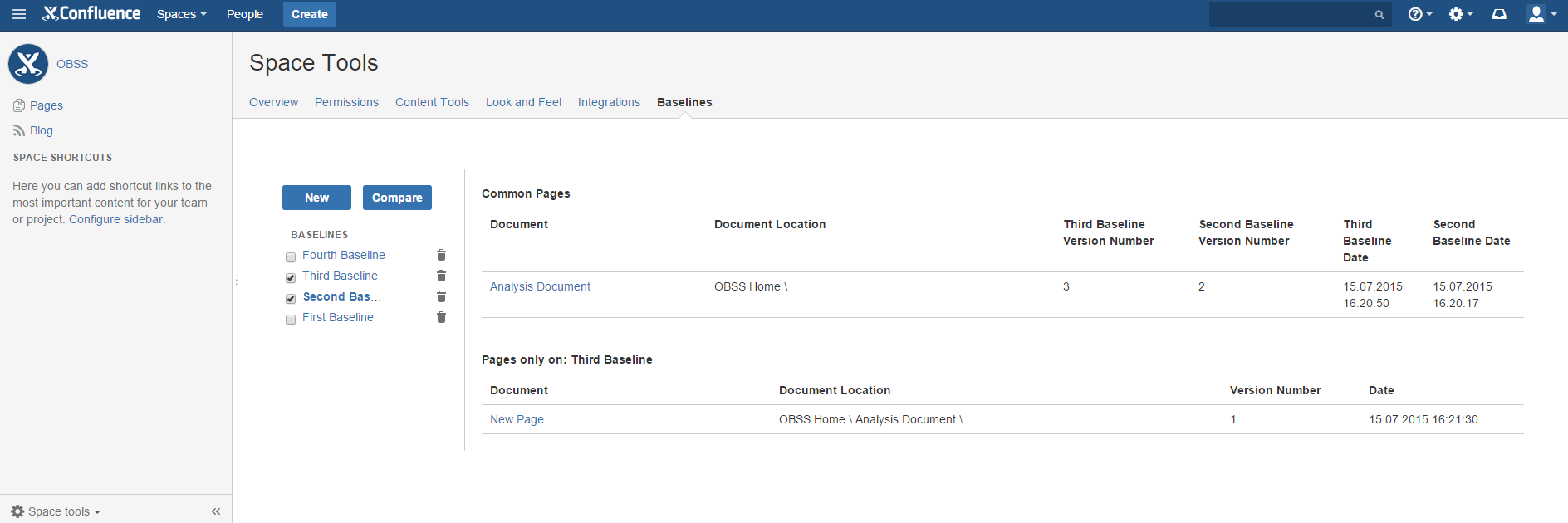Open the Space tools dropdown
This screenshot has height=523, width=1568.
point(56,511)
